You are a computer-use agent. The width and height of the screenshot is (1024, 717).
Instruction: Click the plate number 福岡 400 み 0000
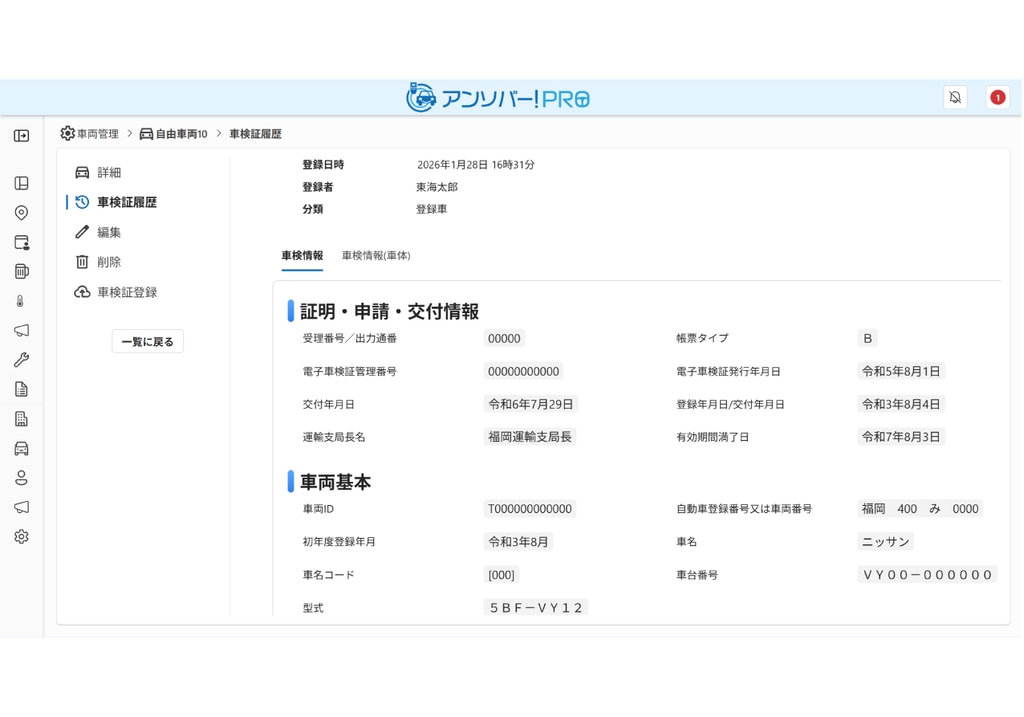coord(920,509)
